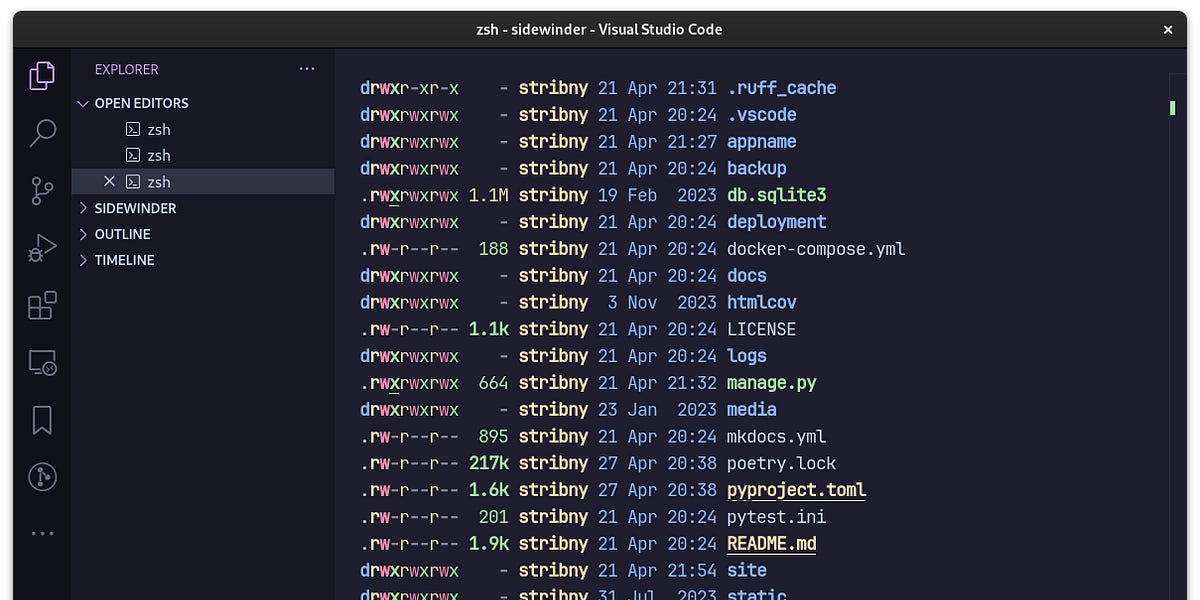1200x600 pixels.
Task: Open additional activity bar actions with the ellipsis
Action: coord(41,533)
